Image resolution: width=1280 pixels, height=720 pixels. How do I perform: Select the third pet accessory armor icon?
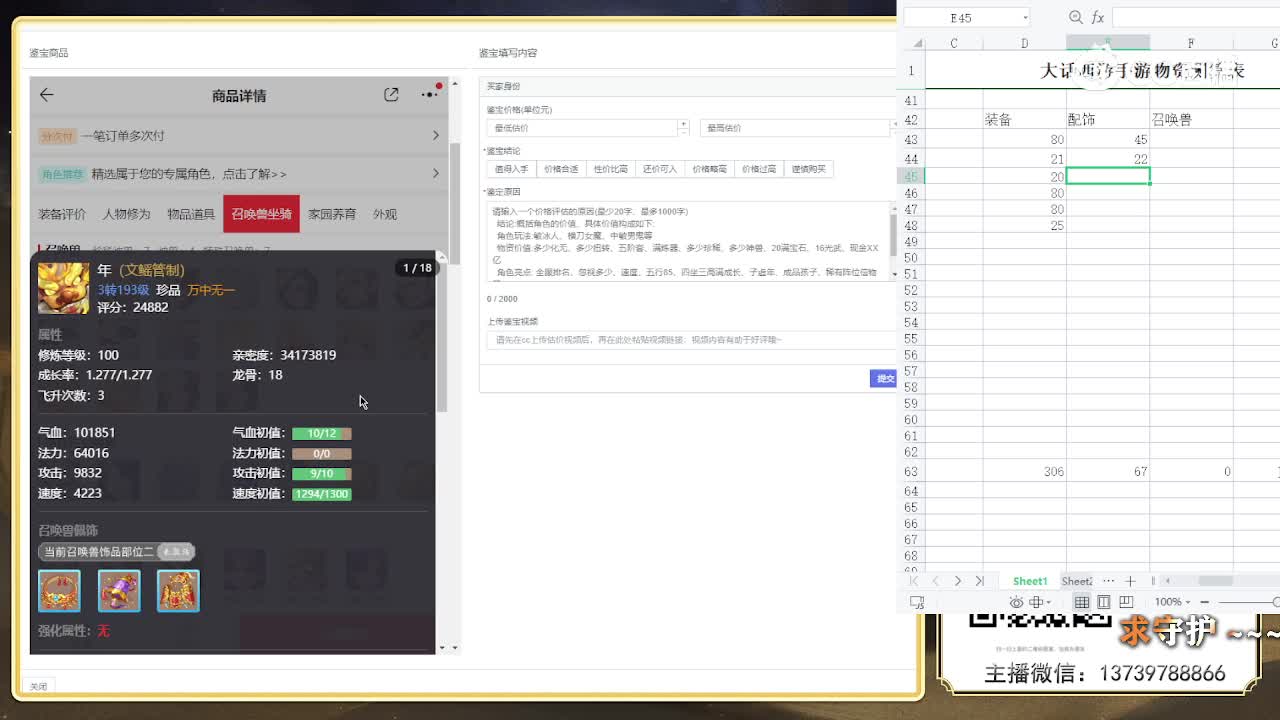click(x=178, y=591)
